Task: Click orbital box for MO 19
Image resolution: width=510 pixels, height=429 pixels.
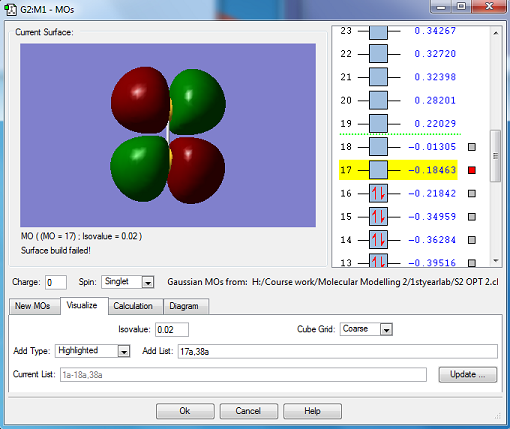Action: [378, 124]
